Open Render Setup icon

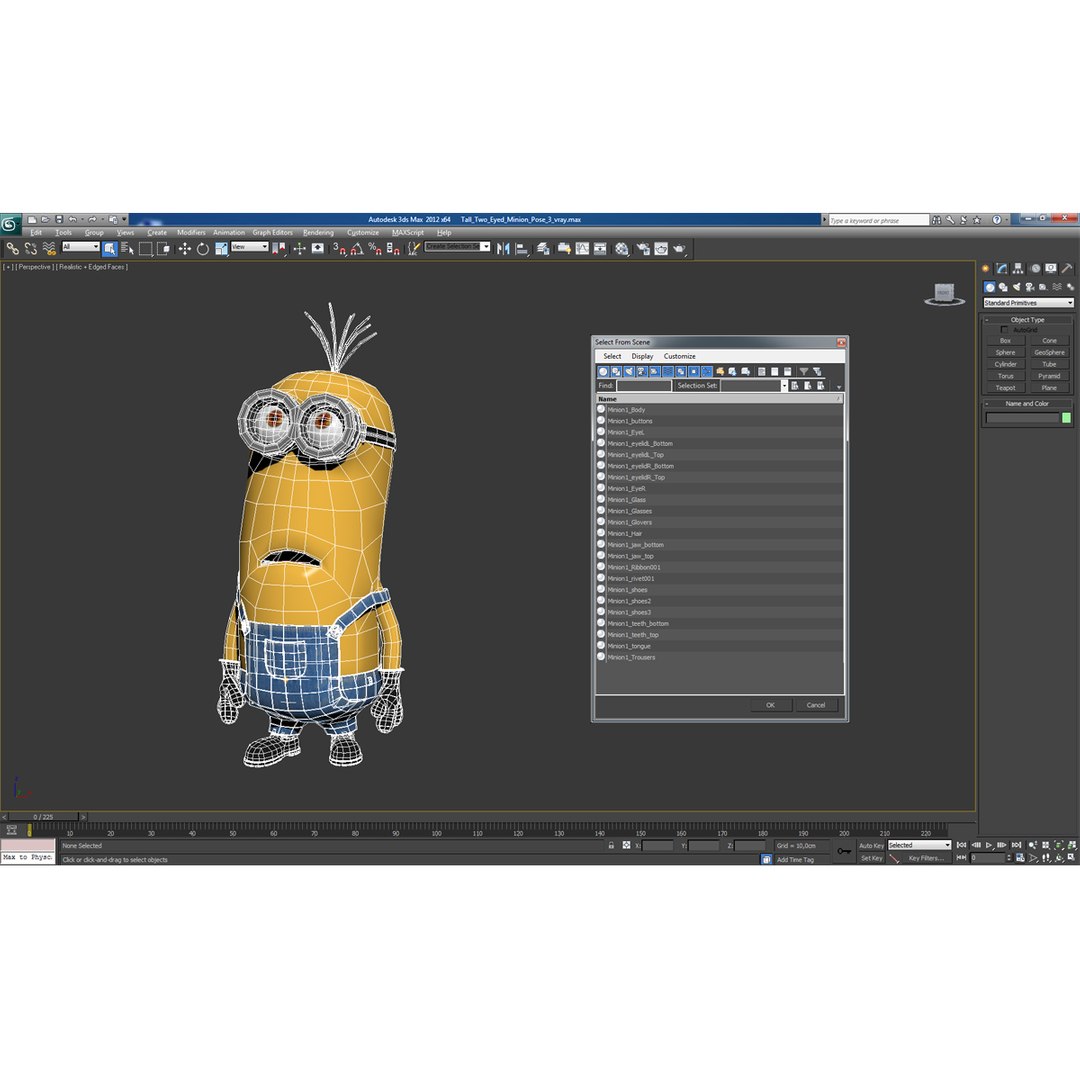tap(643, 249)
